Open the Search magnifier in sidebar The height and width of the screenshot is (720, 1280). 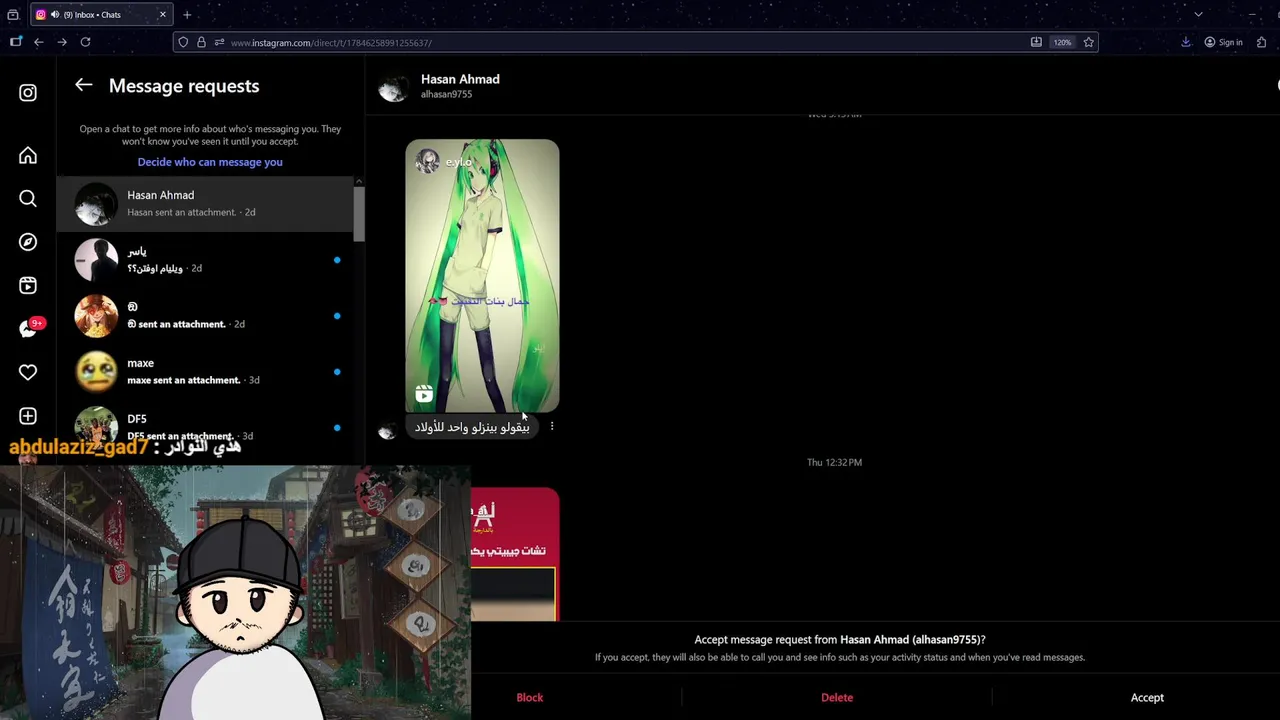pos(28,198)
